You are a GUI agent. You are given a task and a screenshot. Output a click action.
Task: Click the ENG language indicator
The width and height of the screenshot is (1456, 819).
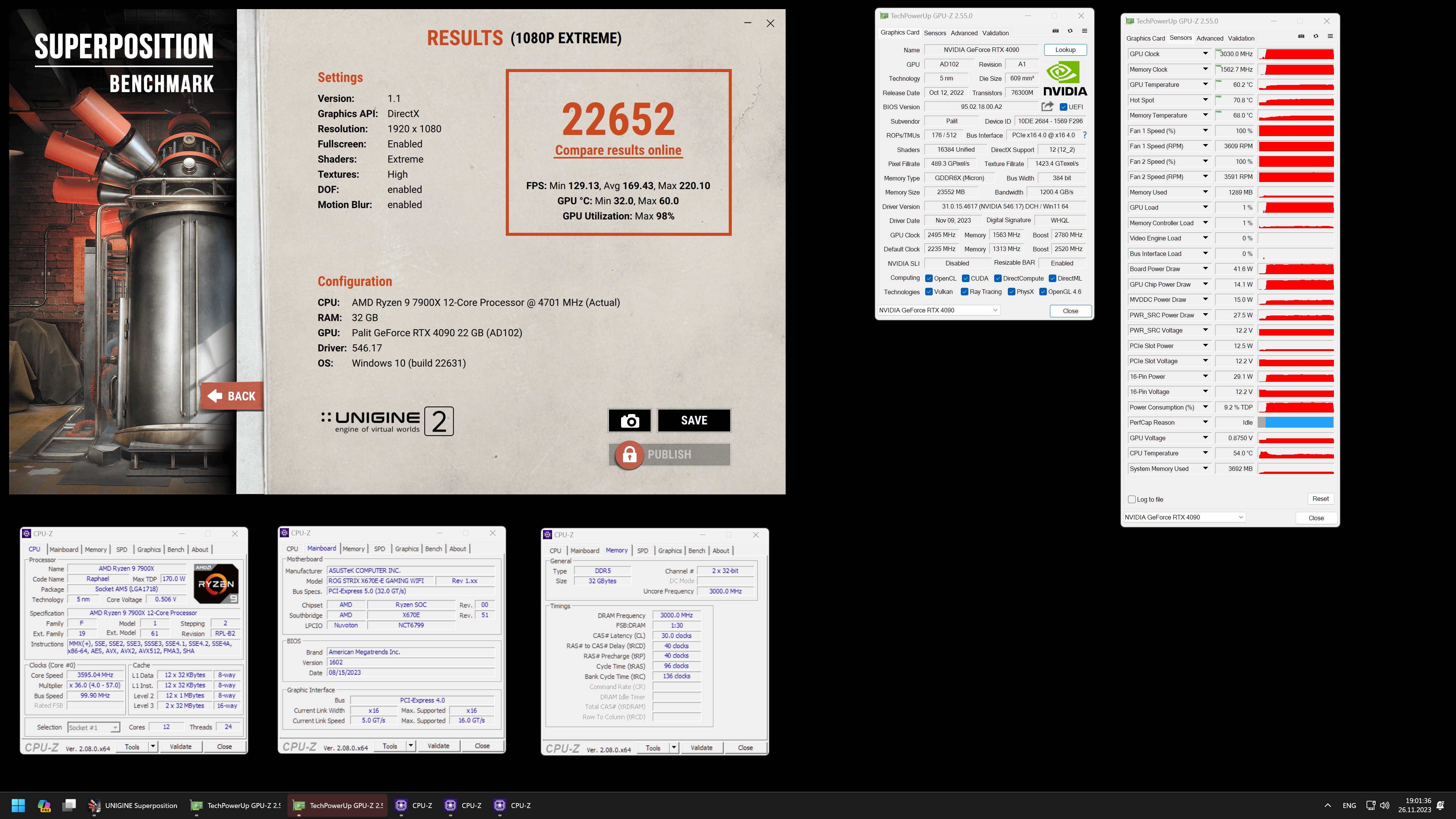tap(1349, 805)
